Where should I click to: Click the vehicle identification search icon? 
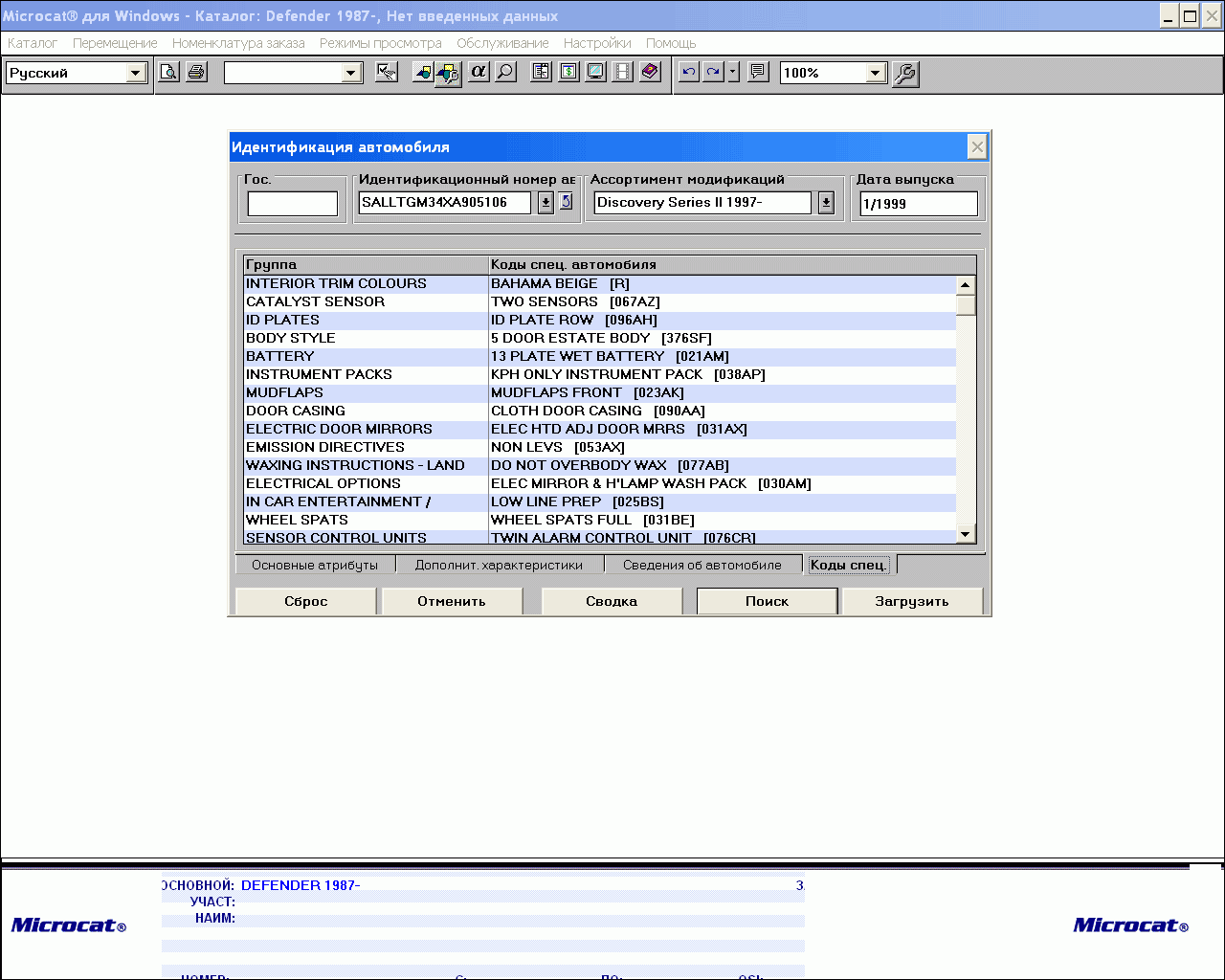449,74
